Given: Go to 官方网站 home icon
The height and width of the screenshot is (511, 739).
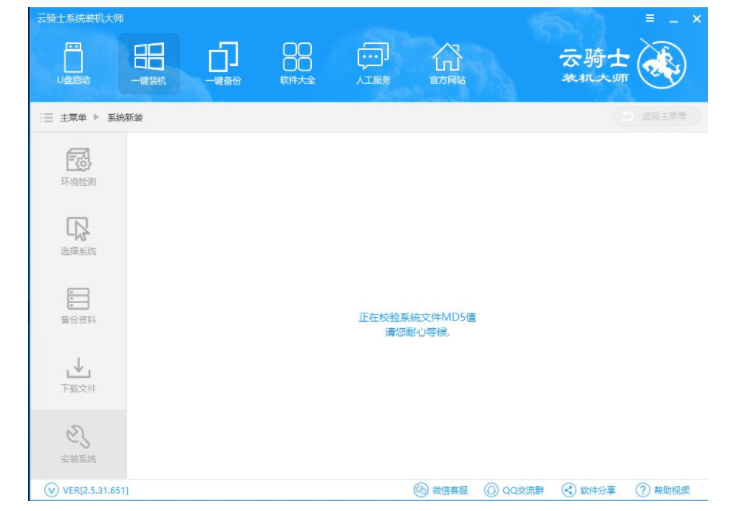Looking at the screenshot, I should click(447, 63).
